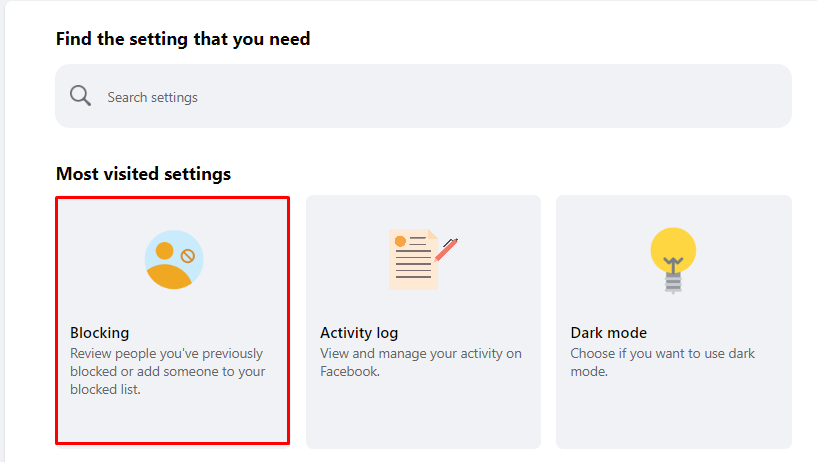This screenshot has height=462, width=817.
Task: Click the red pencil on Activity log icon
Action: 447,249
